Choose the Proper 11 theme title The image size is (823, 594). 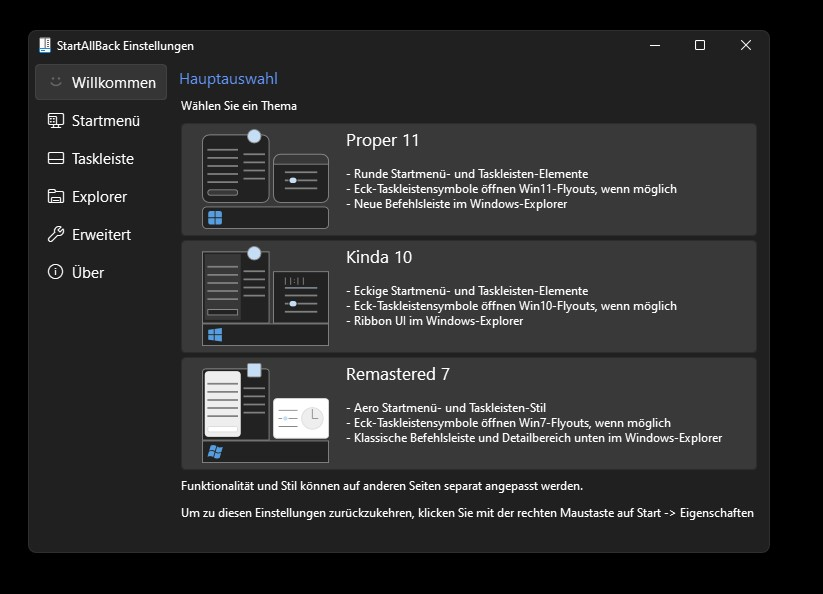click(382, 141)
